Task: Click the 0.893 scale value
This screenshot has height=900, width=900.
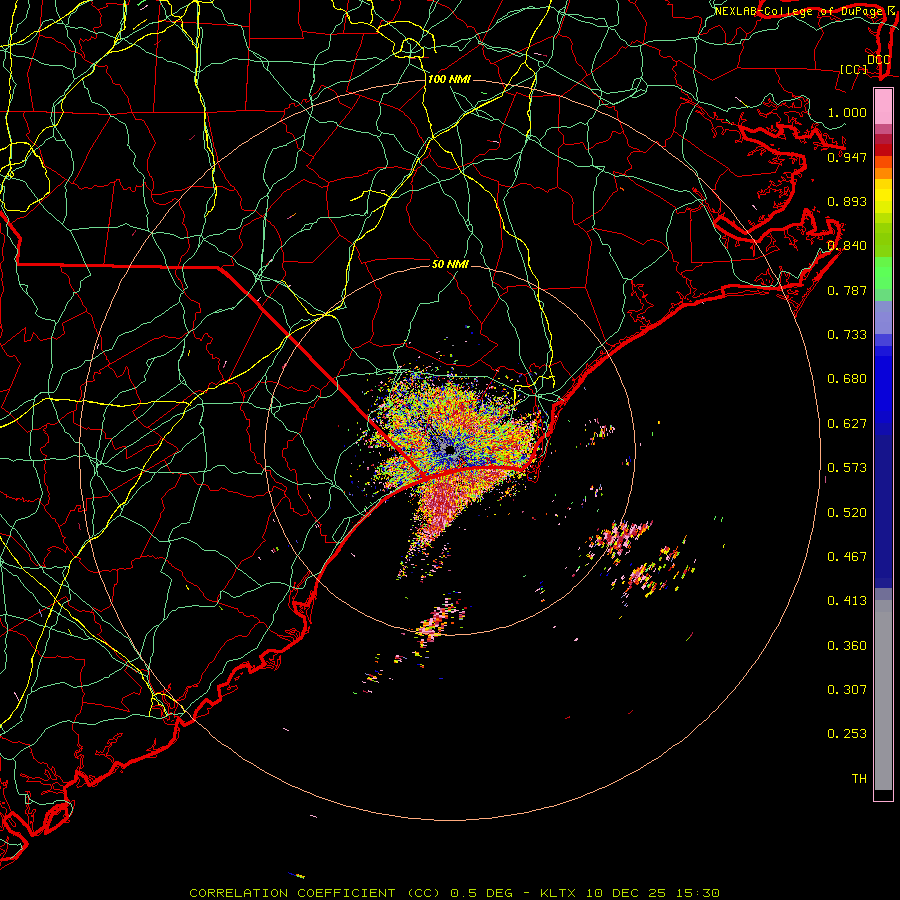Action: point(847,201)
